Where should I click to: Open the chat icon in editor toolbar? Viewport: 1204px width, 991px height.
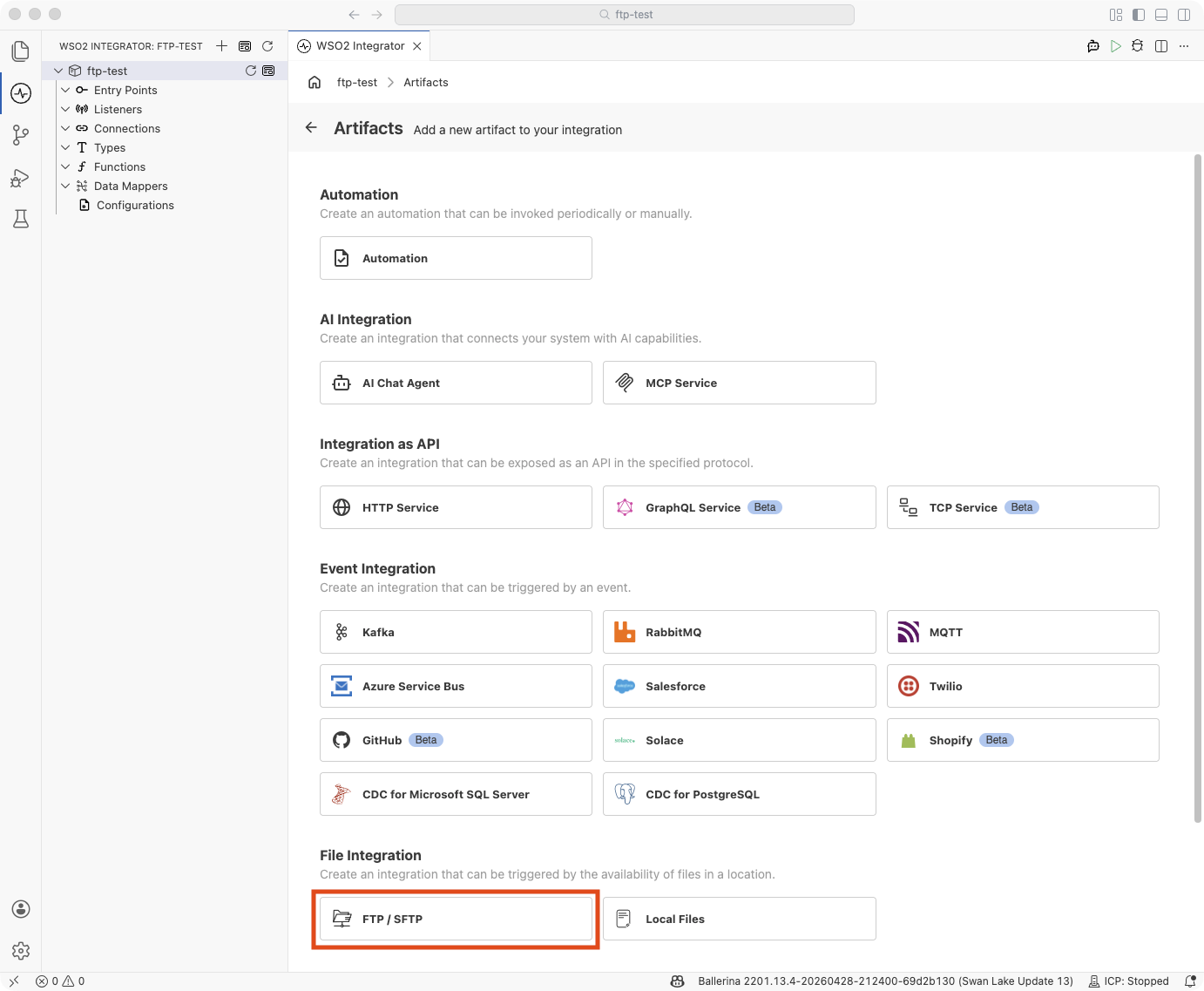(1093, 46)
